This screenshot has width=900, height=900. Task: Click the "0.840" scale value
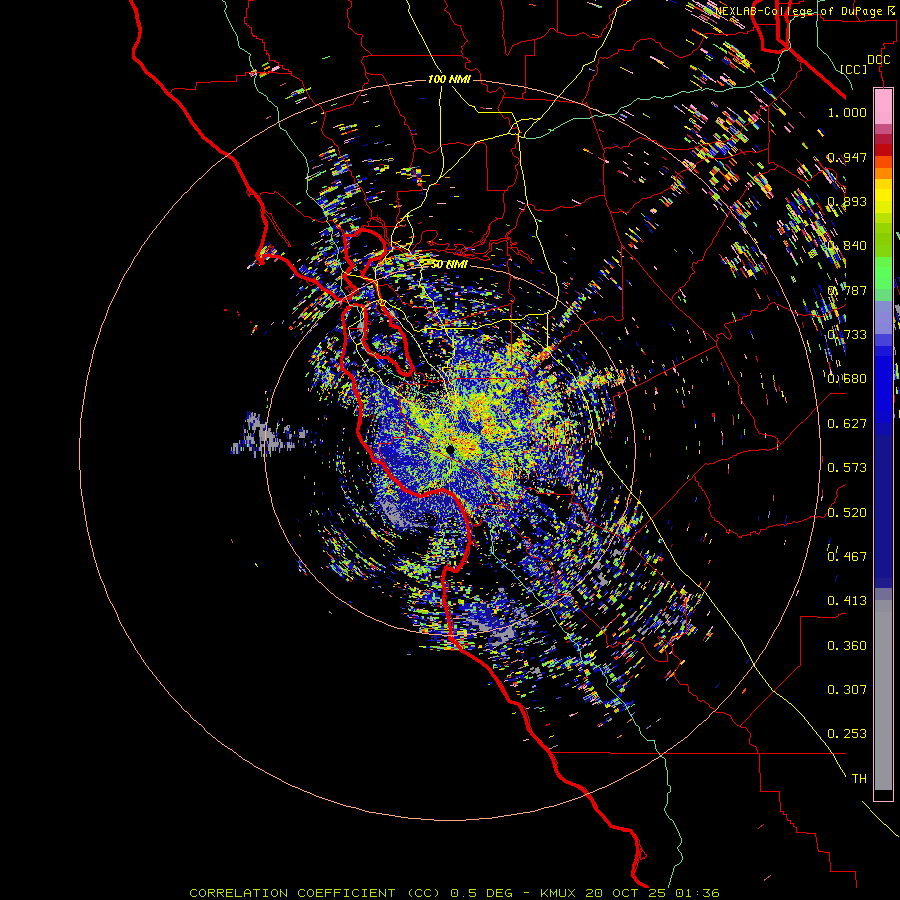847,246
